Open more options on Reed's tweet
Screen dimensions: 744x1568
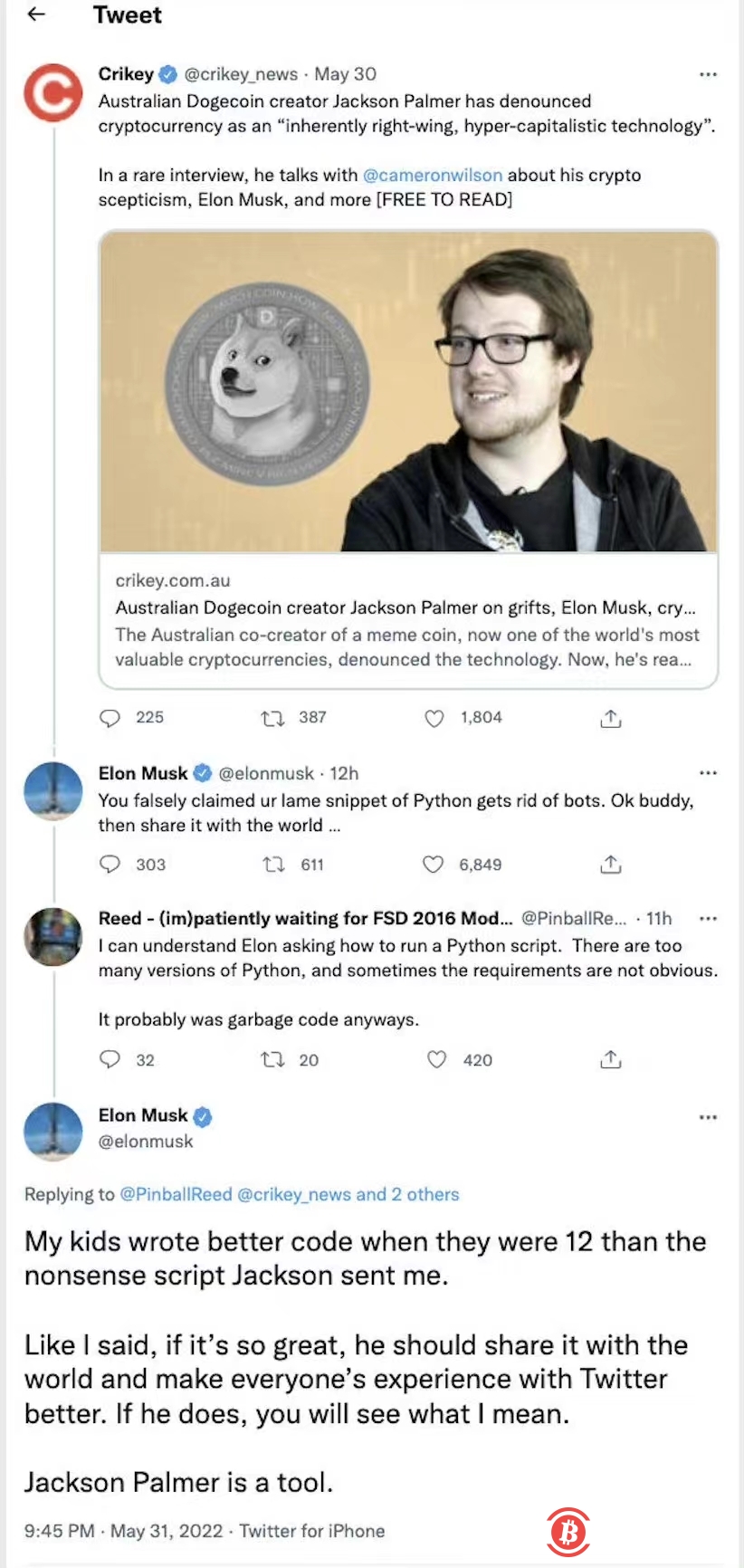[x=708, y=919]
